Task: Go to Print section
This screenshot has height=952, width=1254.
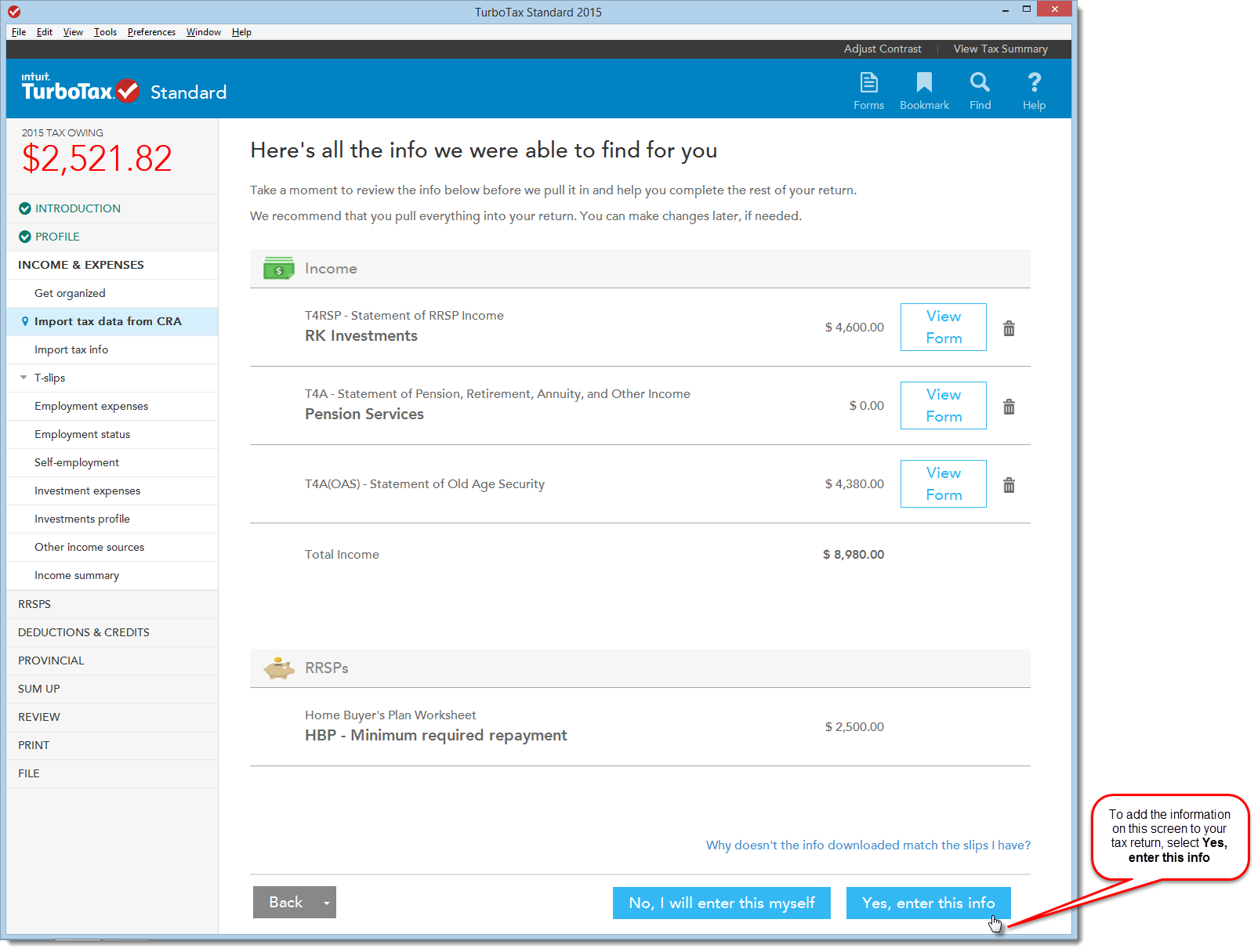Action: 112,745
